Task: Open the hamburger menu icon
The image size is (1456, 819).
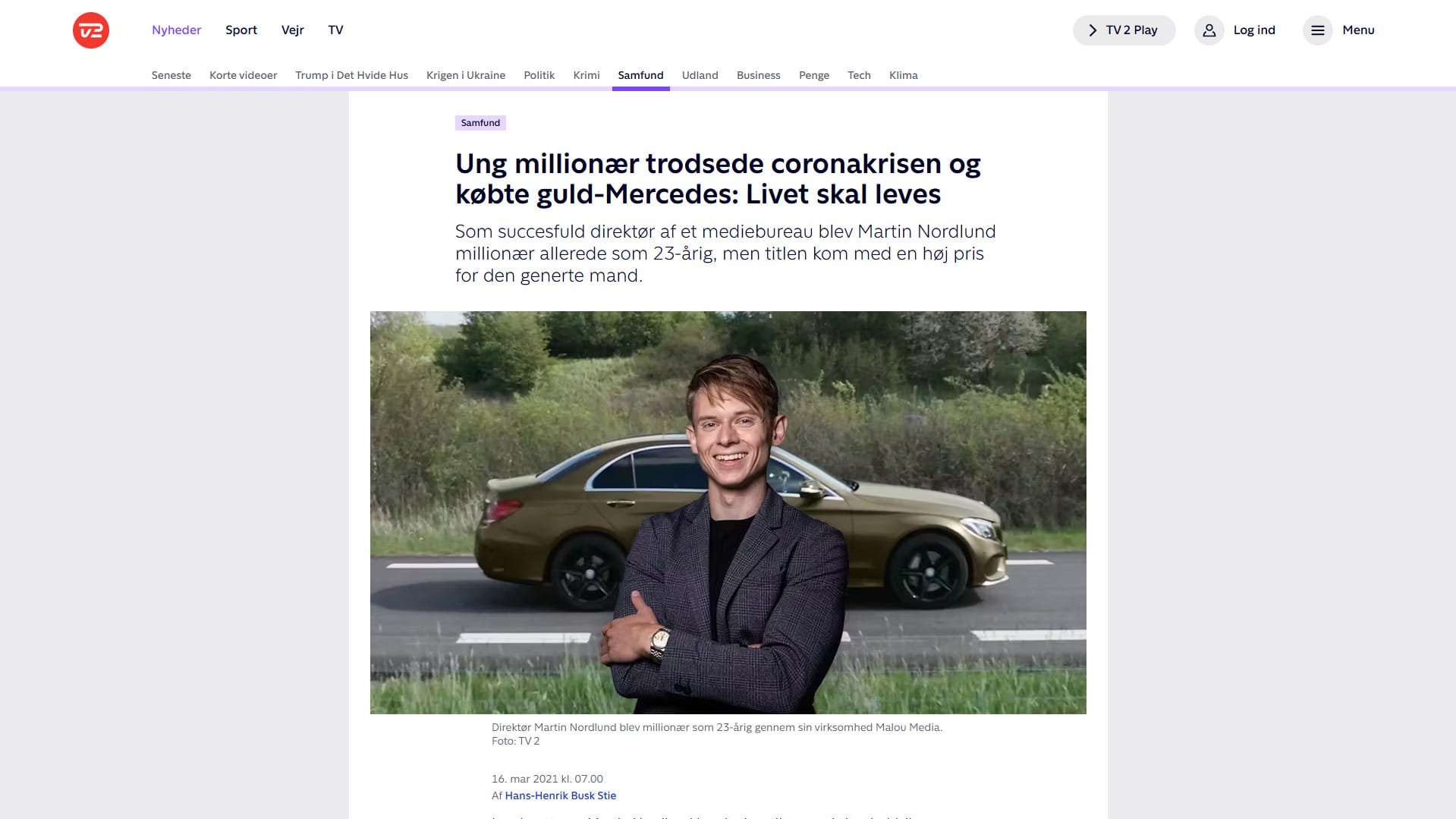Action: pyautogui.click(x=1318, y=30)
